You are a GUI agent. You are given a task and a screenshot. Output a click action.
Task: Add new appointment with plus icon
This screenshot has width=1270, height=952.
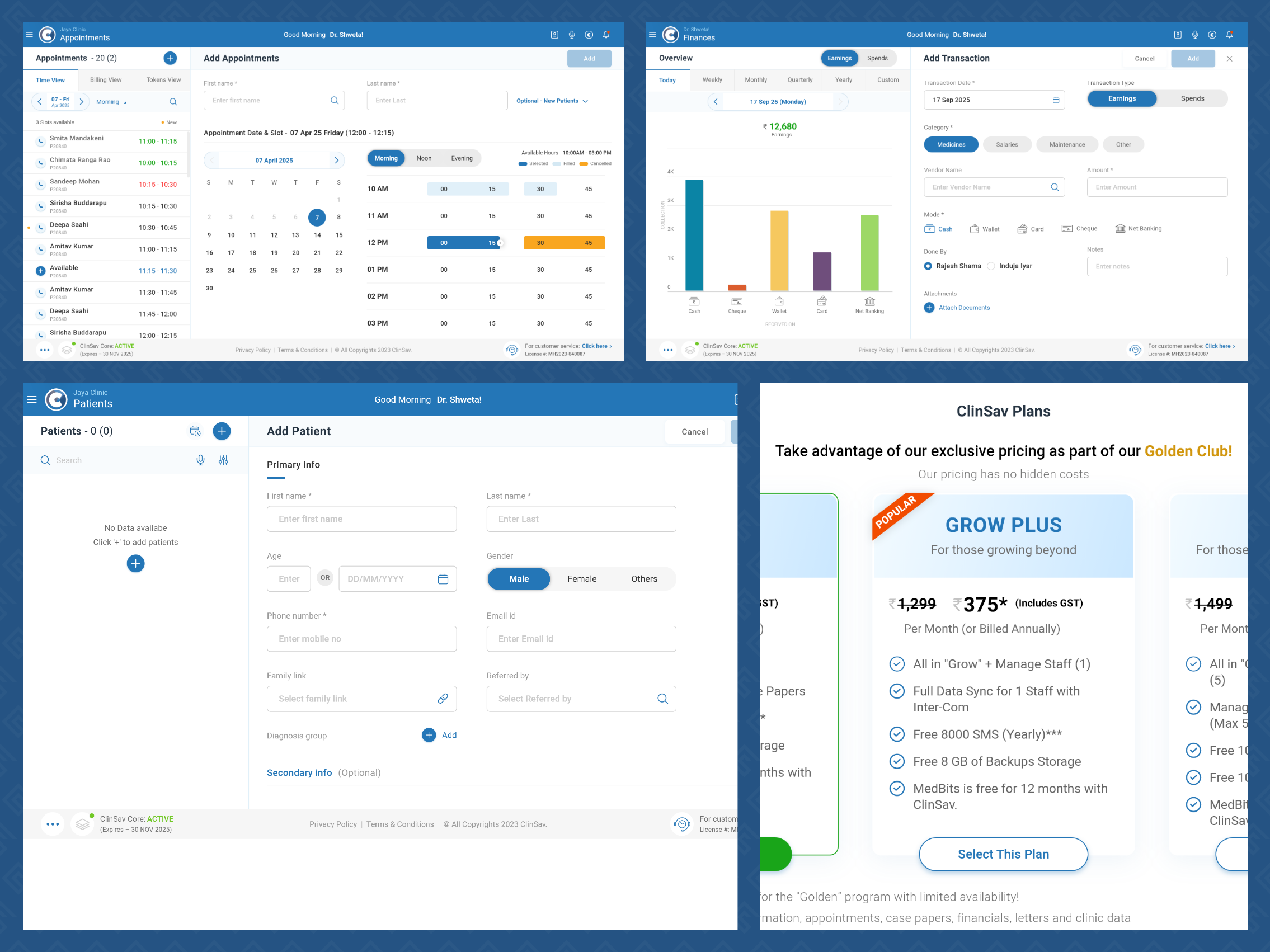170,58
